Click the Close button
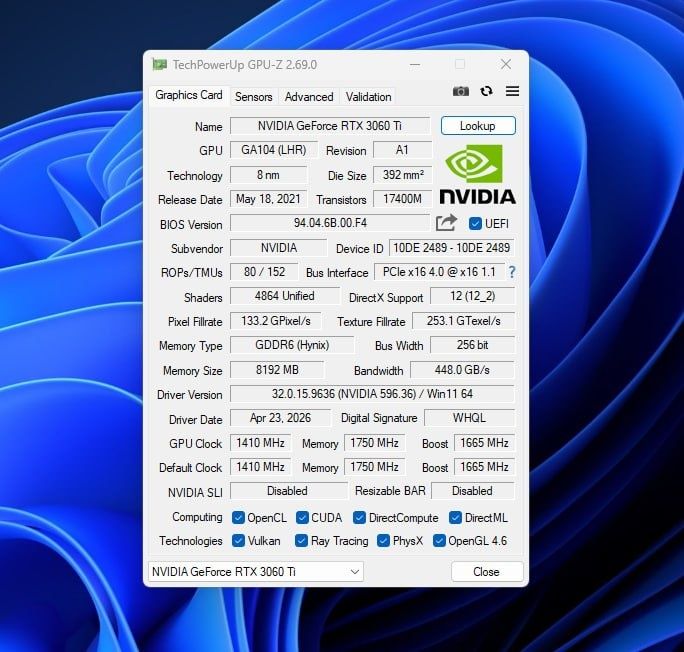This screenshot has height=652, width=684. [487, 571]
